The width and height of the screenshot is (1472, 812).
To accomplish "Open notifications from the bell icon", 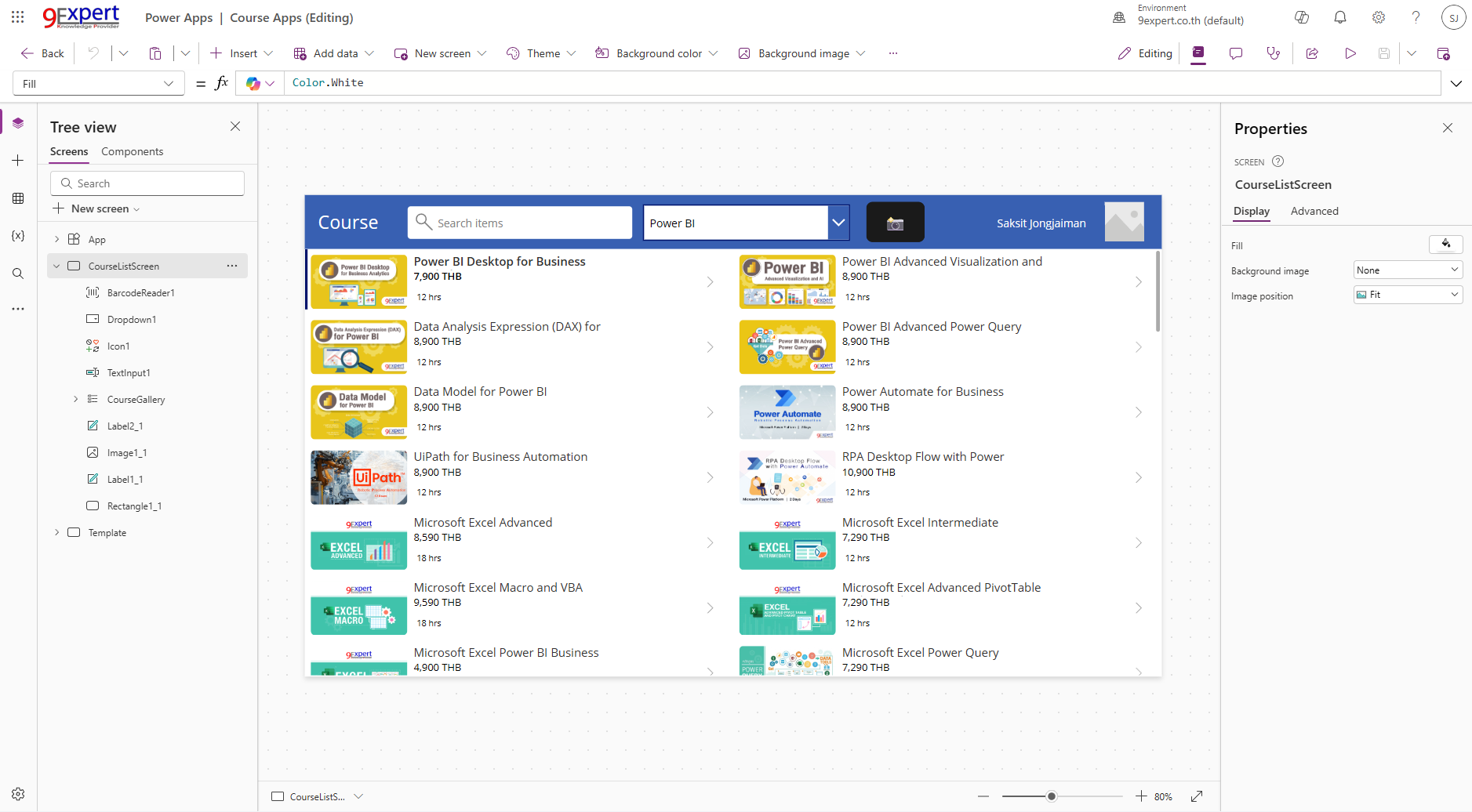I will (1340, 16).
